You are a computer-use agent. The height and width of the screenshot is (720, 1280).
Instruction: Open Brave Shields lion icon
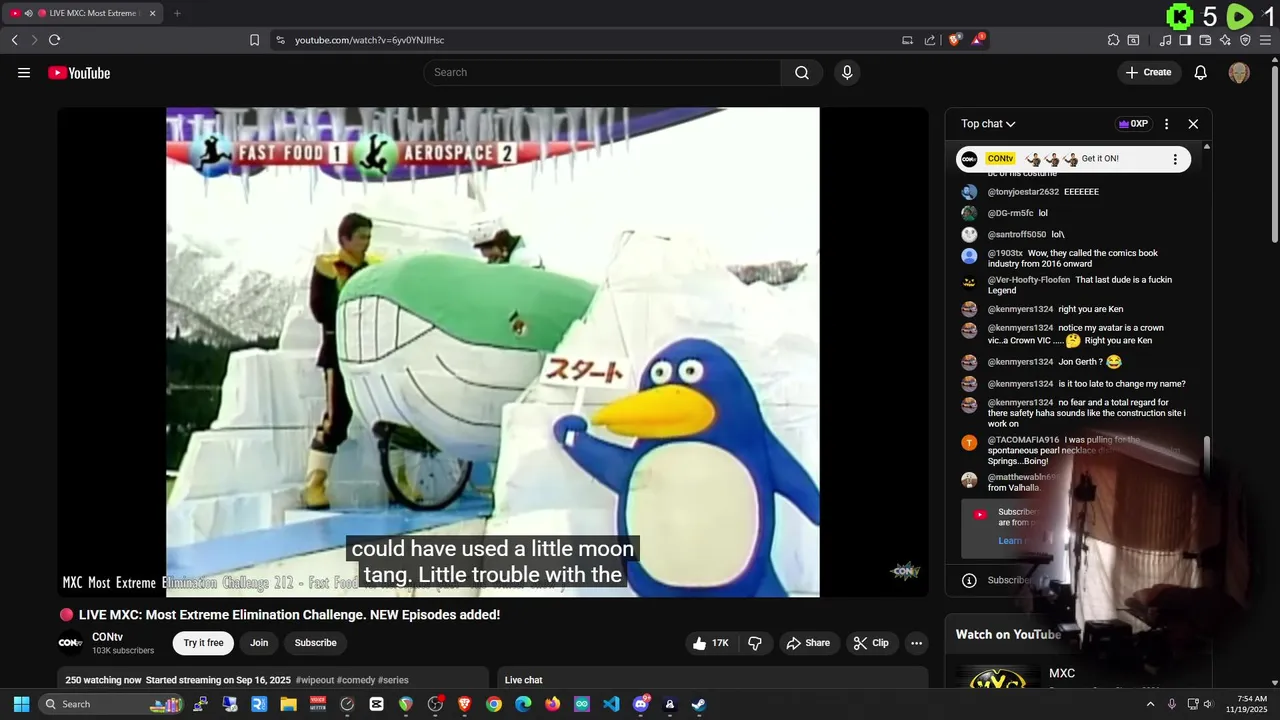tap(955, 40)
